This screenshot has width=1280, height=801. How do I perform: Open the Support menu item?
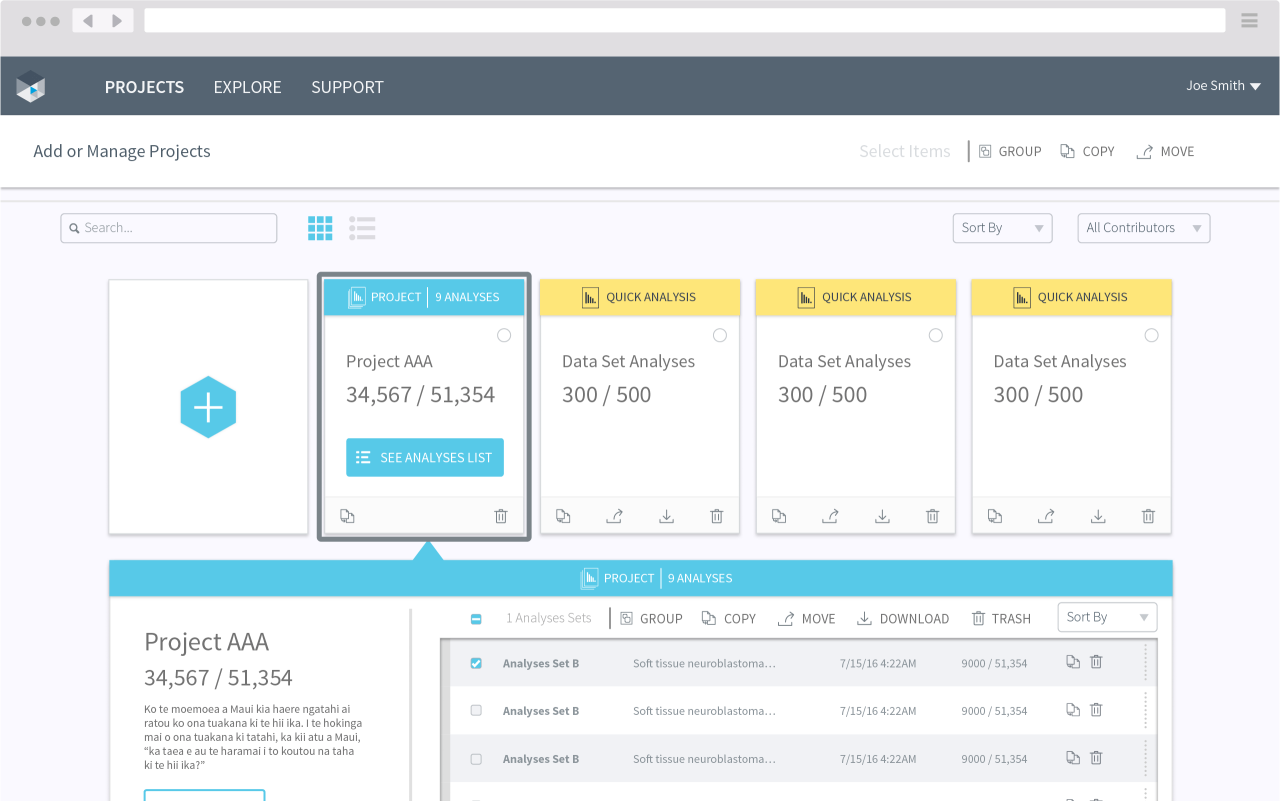[347, 87]
